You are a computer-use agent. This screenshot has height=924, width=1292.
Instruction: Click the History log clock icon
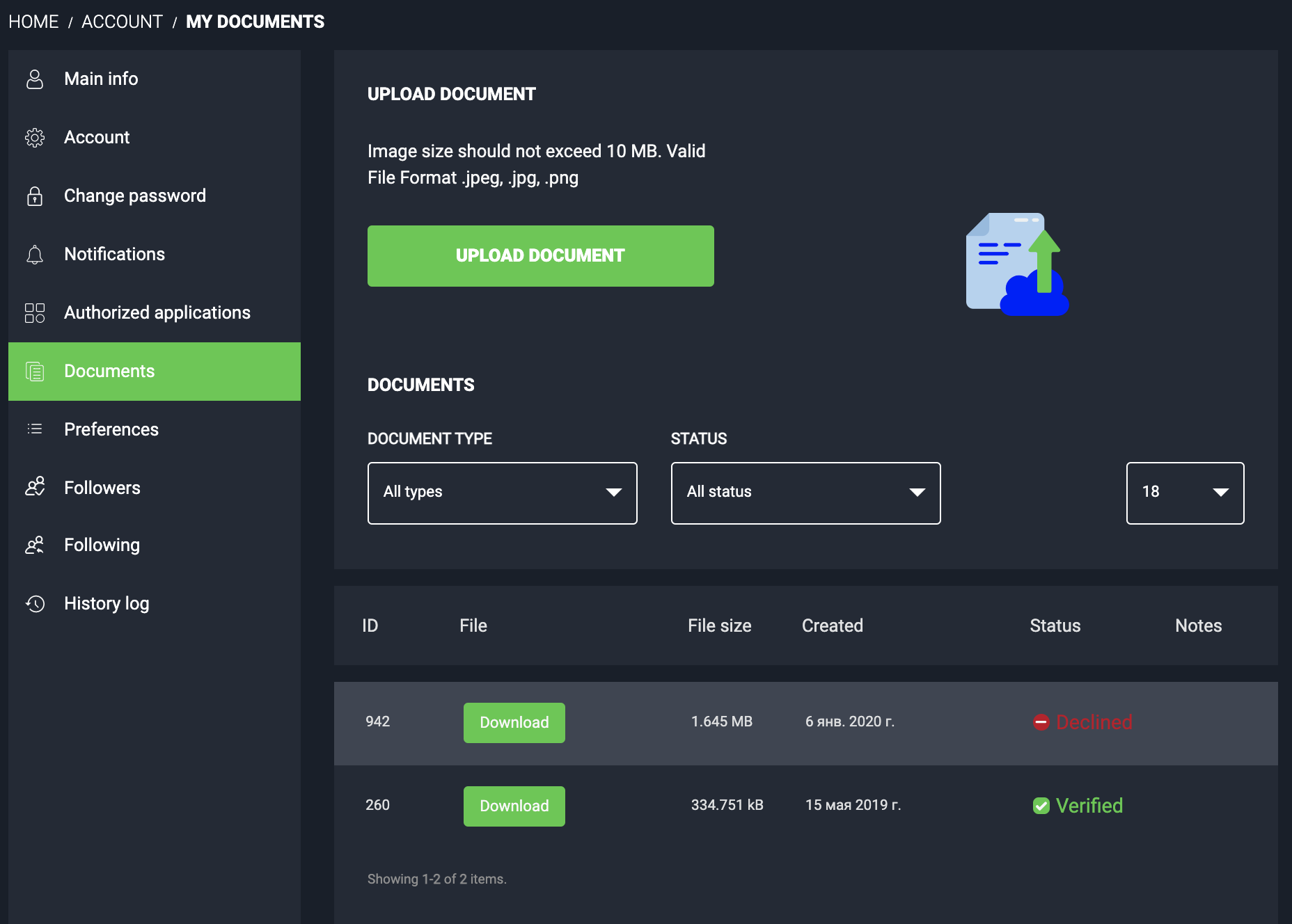[35, 604]
